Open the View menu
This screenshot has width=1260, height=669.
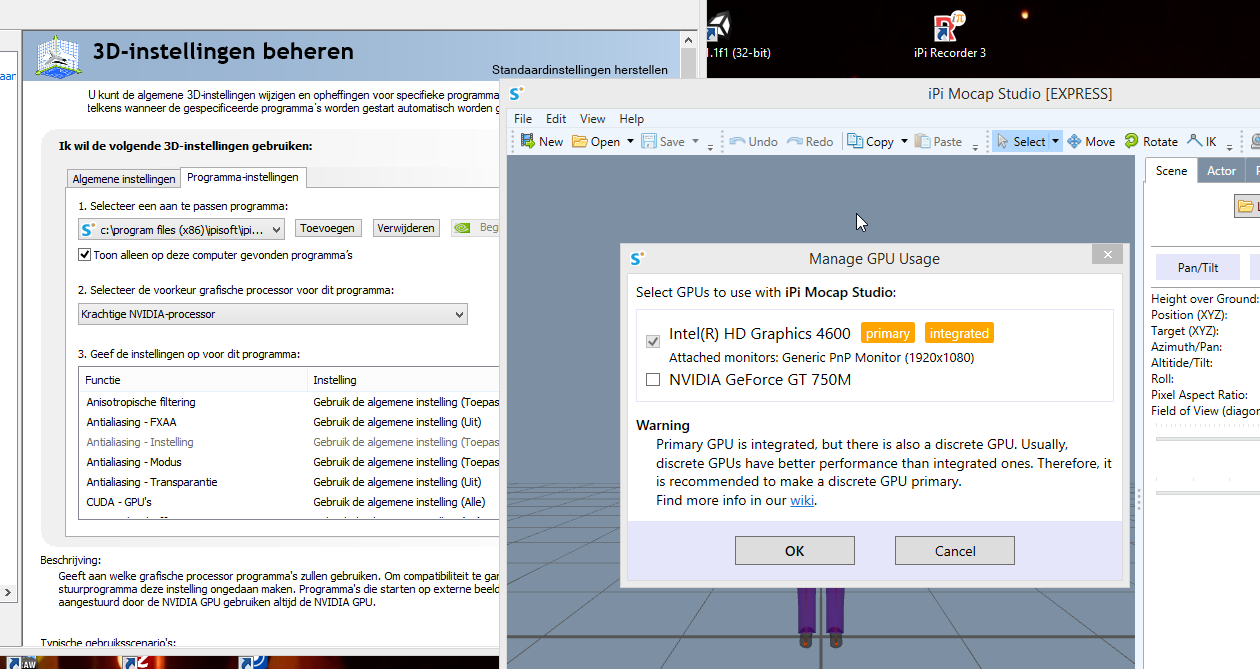[592, 118]
